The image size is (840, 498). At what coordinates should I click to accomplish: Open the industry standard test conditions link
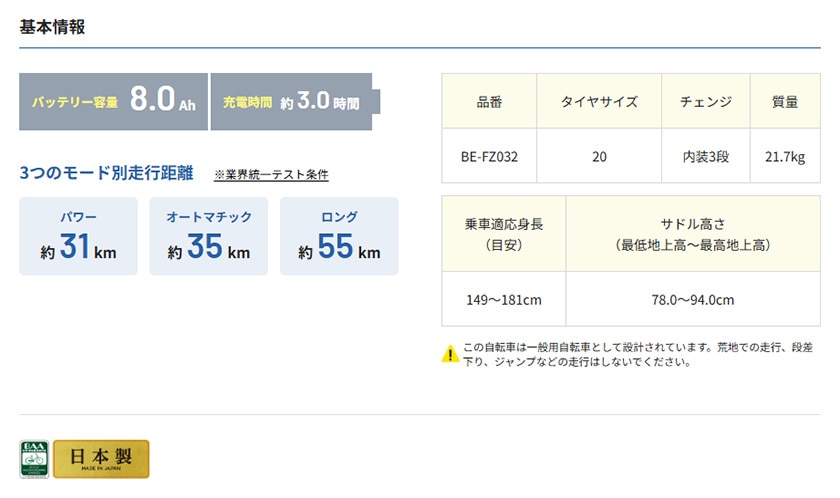pos(271,175)
